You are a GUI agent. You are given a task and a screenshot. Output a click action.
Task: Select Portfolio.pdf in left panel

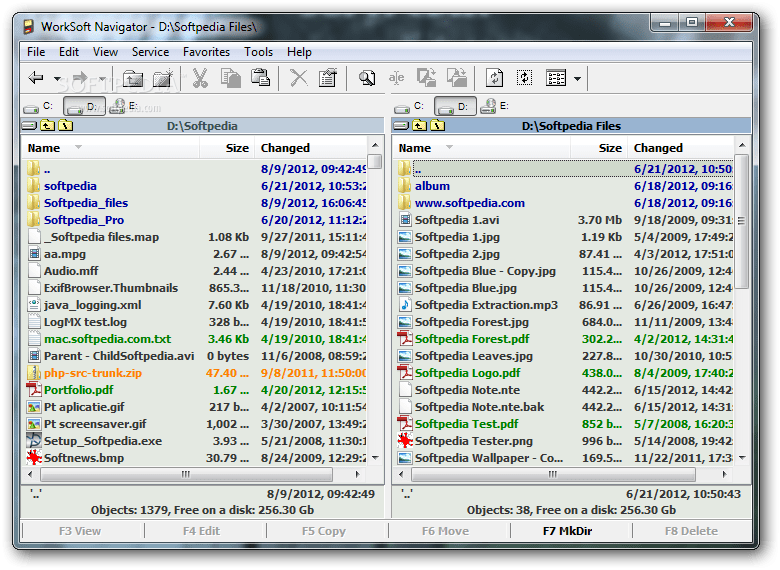click(78, 390)
